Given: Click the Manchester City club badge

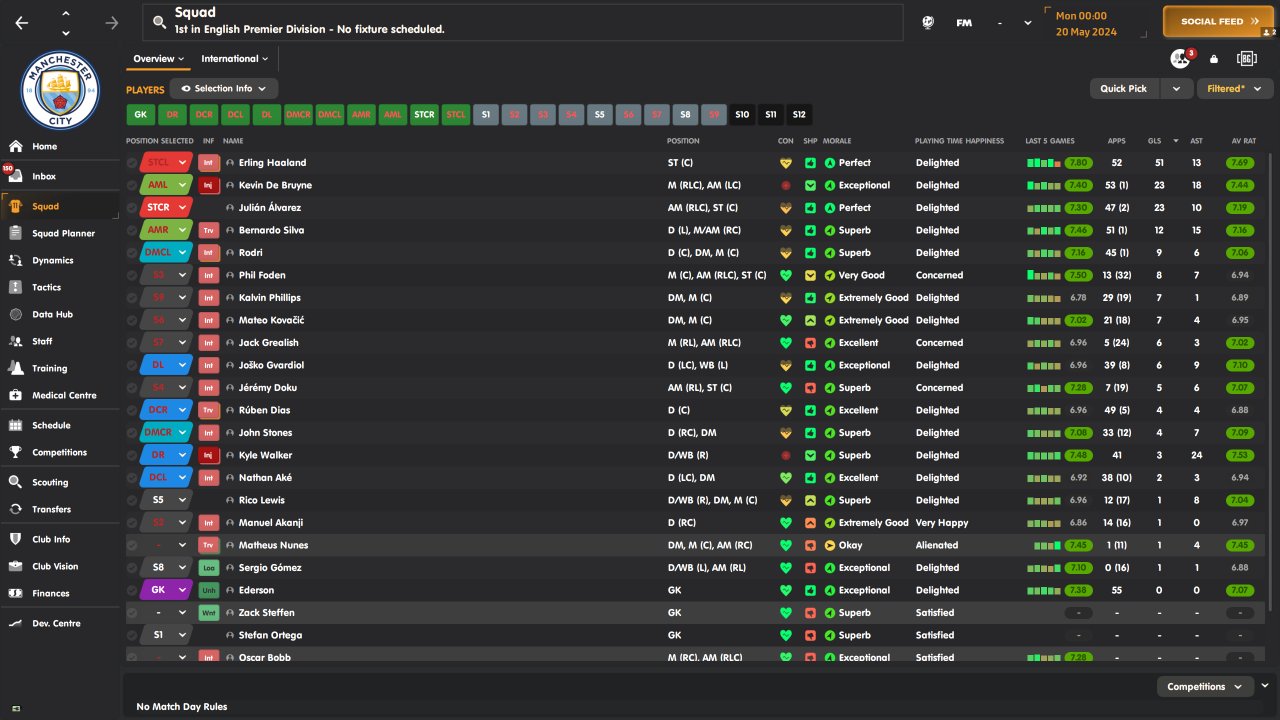Looking at the screenshot, I should 60,90.
